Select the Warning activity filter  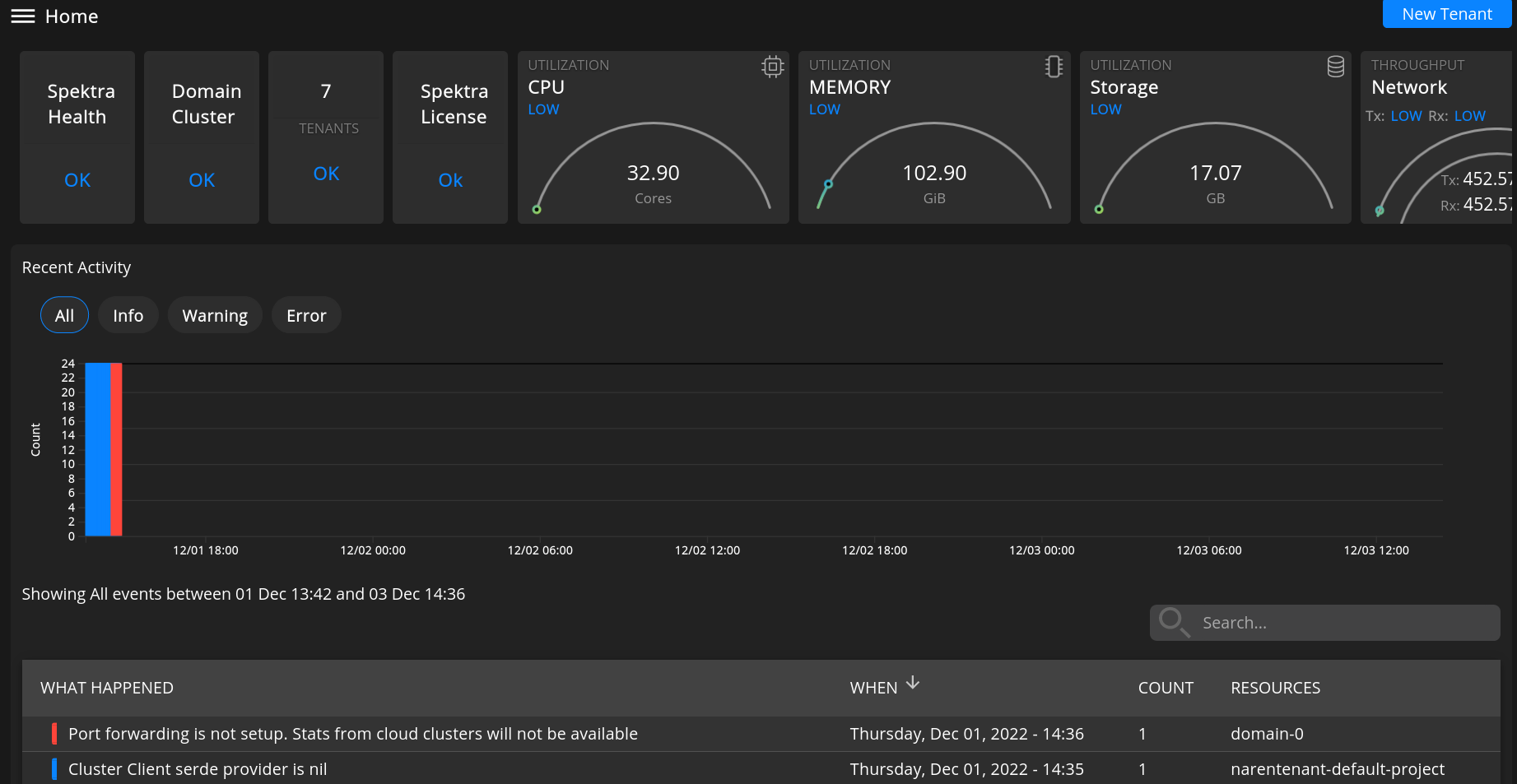click(x=215, y=315)
